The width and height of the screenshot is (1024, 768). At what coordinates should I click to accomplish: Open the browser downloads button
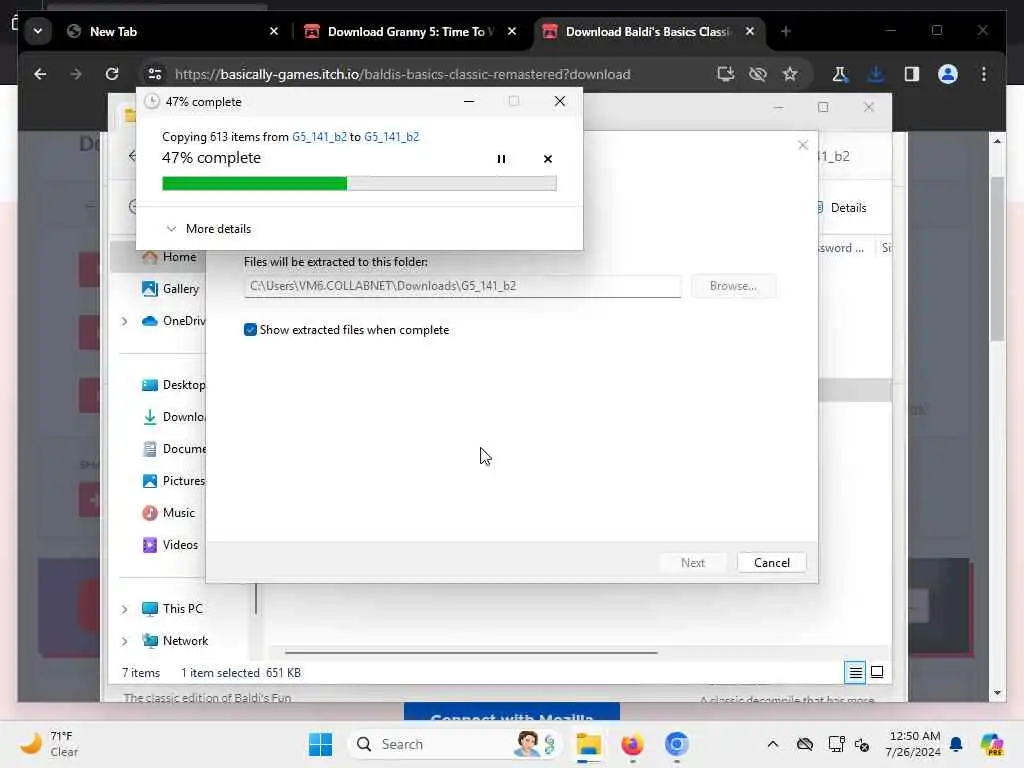(x=876, y=74)
